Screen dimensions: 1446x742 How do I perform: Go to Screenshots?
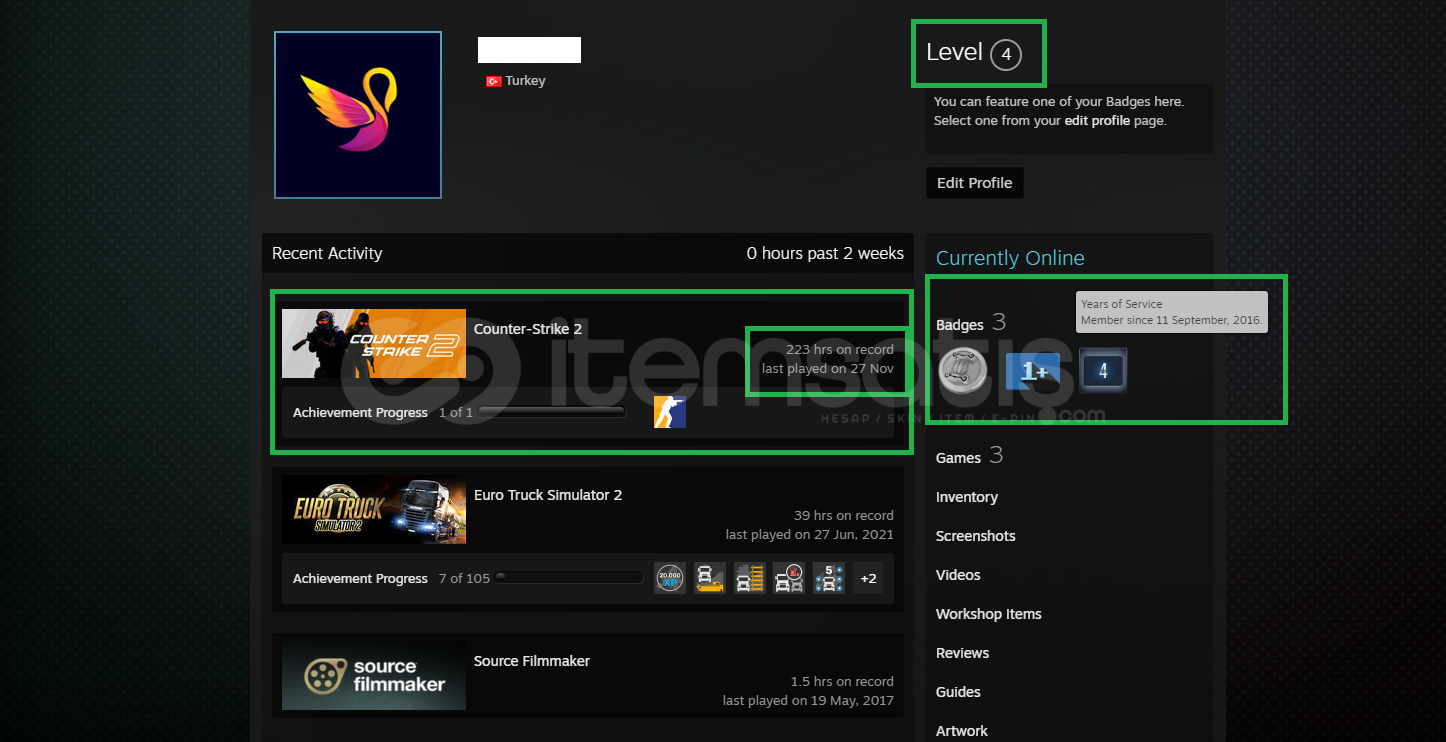click(976, 536)
